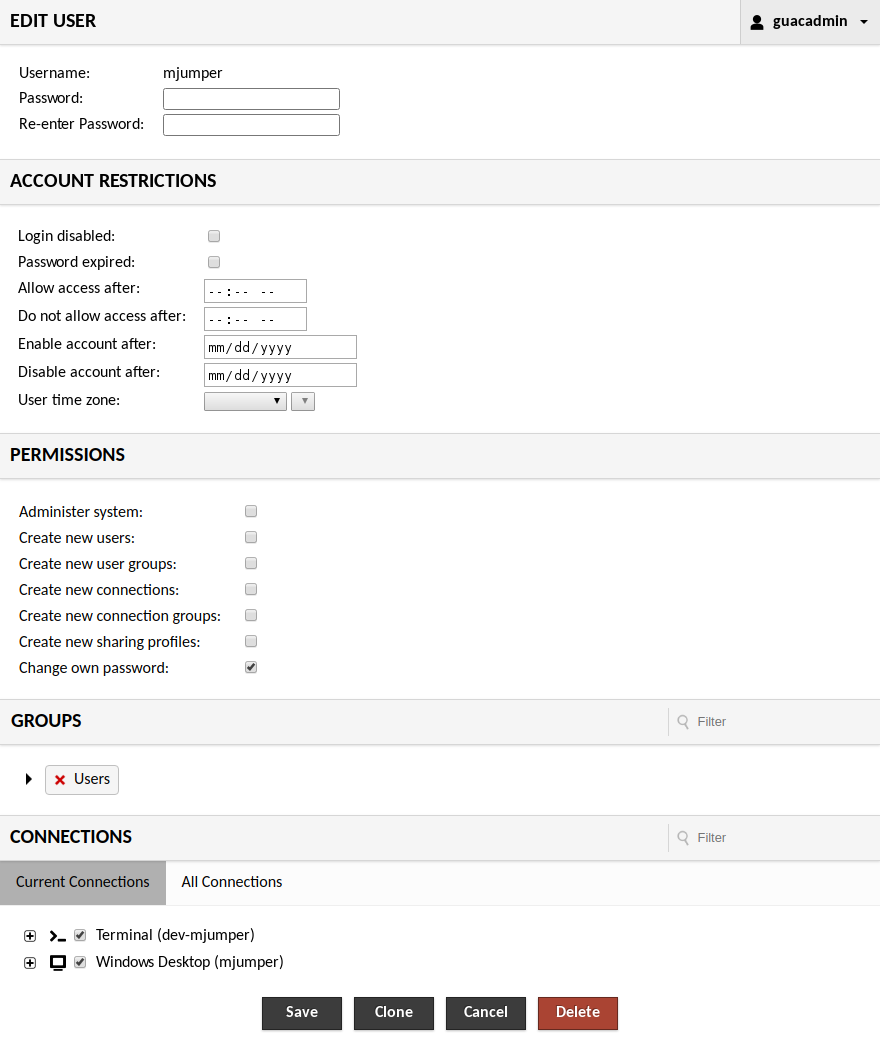Check the Administer system permission

[251, 512]
